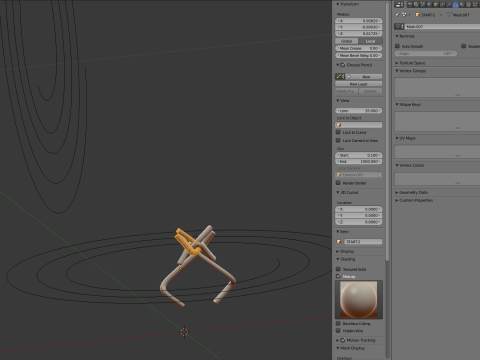Viewport: 480px width, 360px height.
Task: Select the Local transform button
Action: [370, 41]
